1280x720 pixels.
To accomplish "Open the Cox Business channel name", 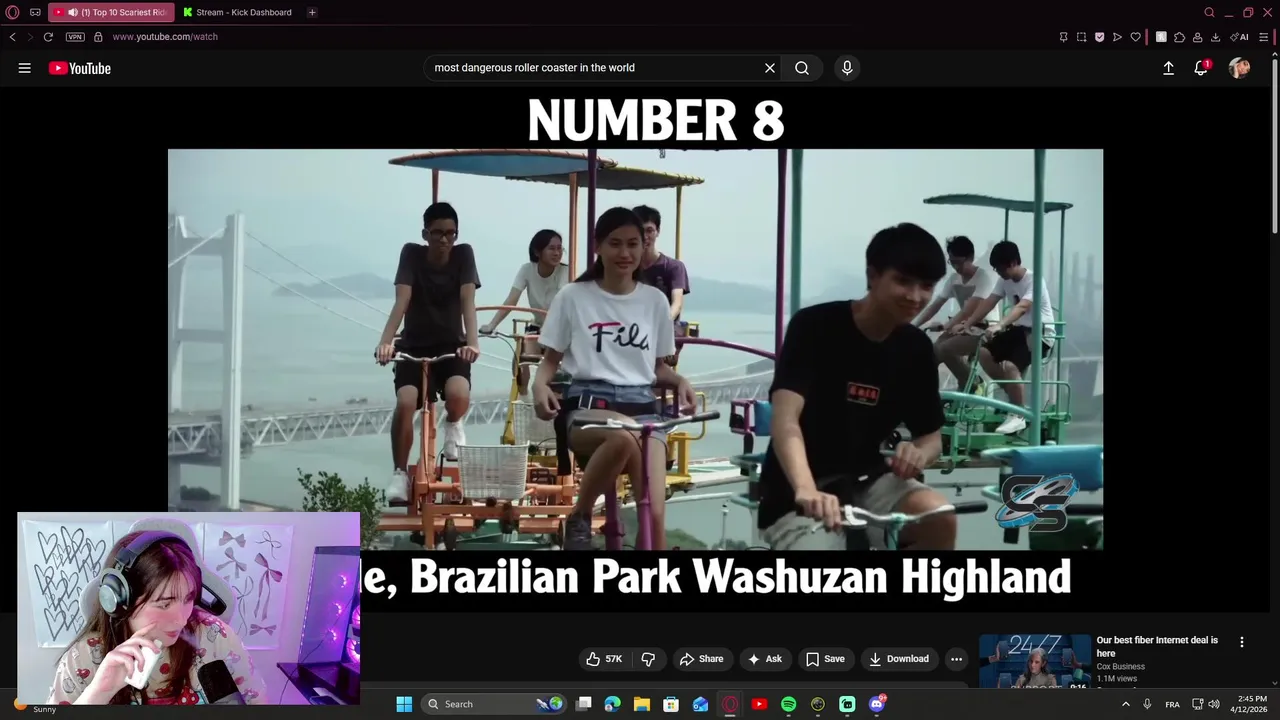I will (1120, 667).
